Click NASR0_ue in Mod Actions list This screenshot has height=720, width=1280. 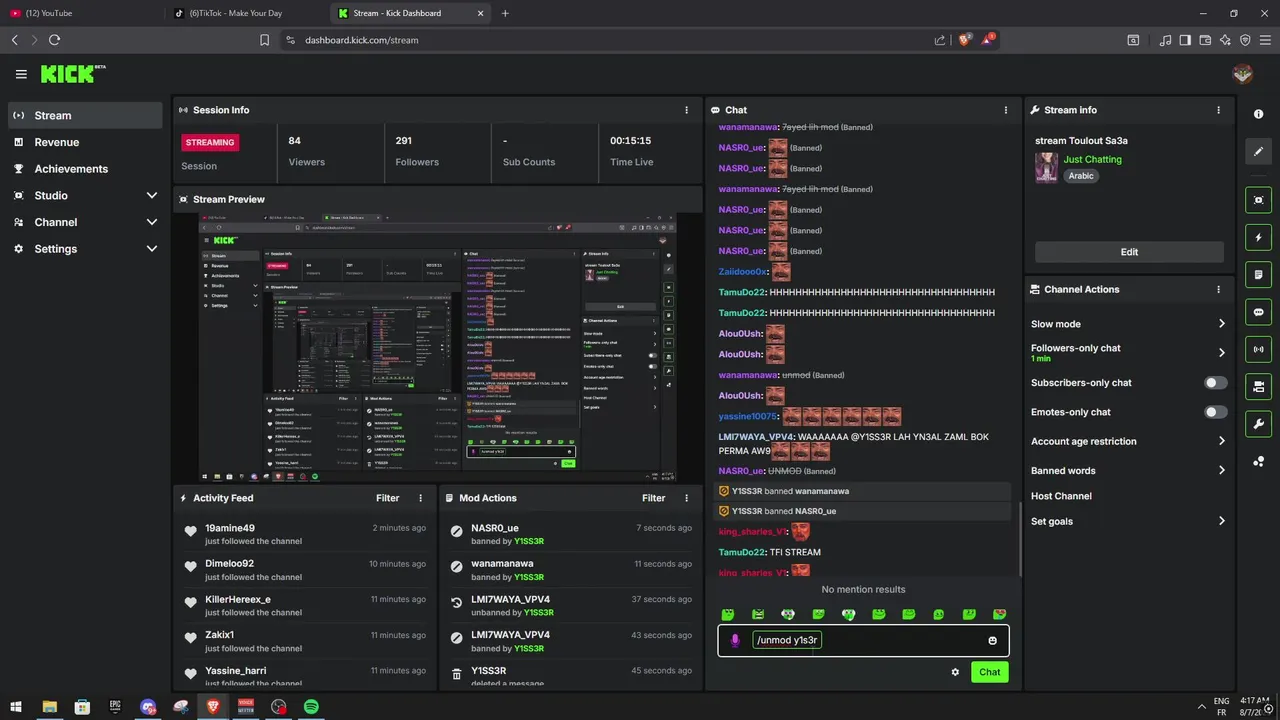(x=495, y=528)
